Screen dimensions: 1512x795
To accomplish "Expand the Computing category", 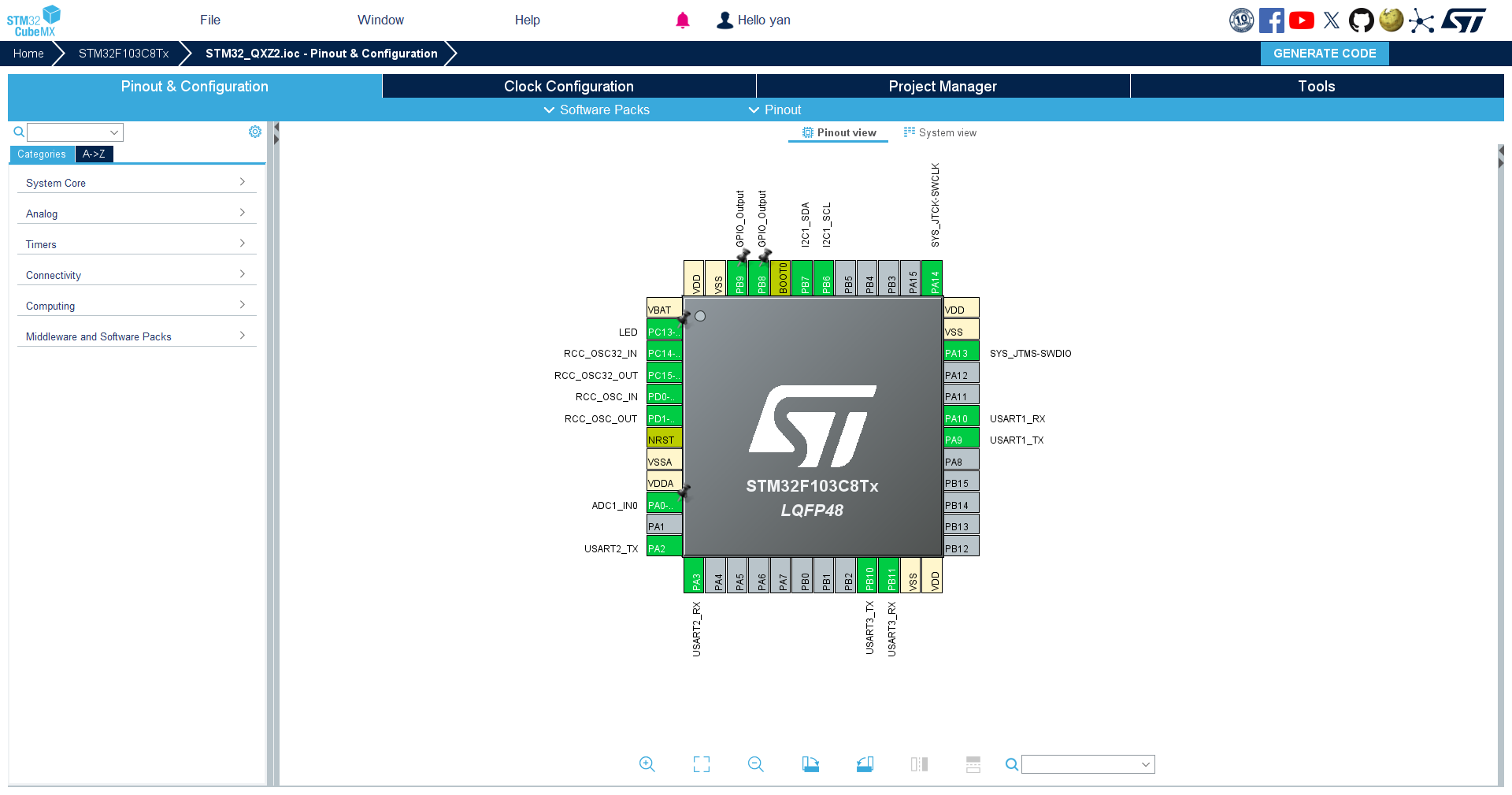I will pos(137,306).
